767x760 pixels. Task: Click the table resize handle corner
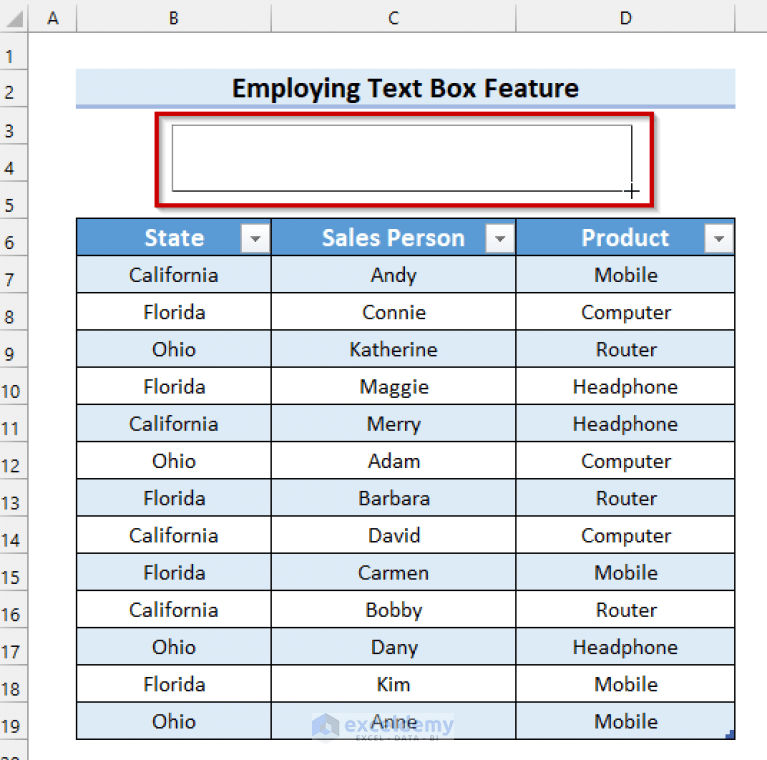[730, 734]
